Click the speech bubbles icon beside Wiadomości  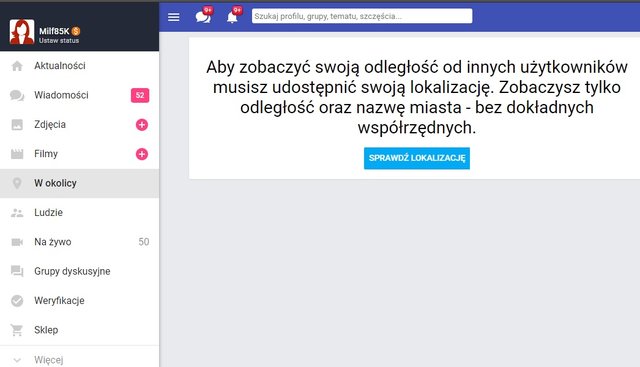pyautogui.click(x=17, y=95)
